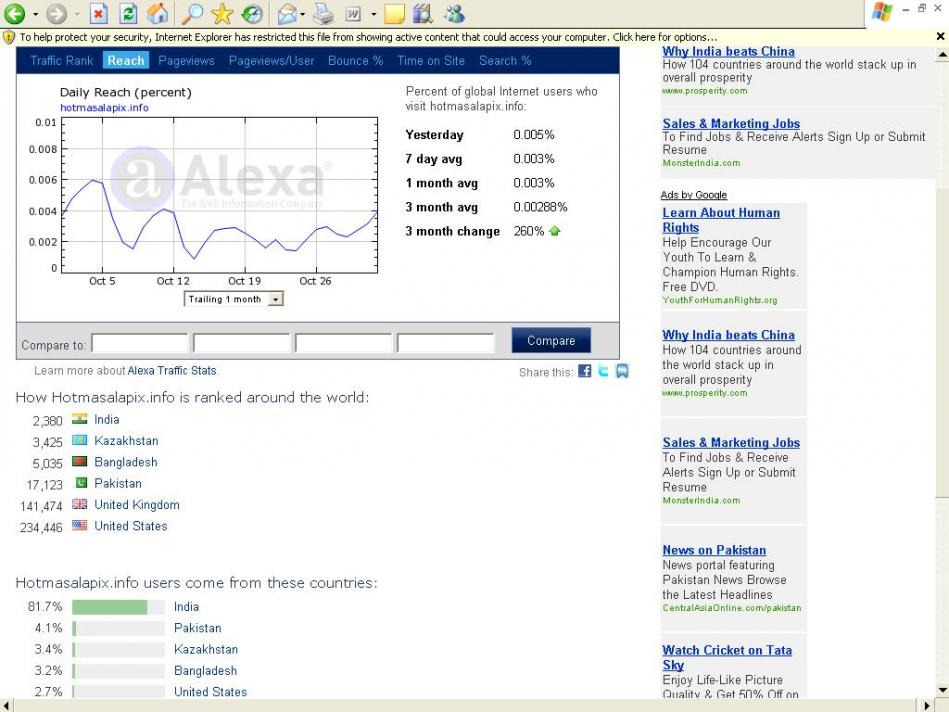Share via the Facebook icon
Viewport: 949px width, 712px height.
(585, 371)
